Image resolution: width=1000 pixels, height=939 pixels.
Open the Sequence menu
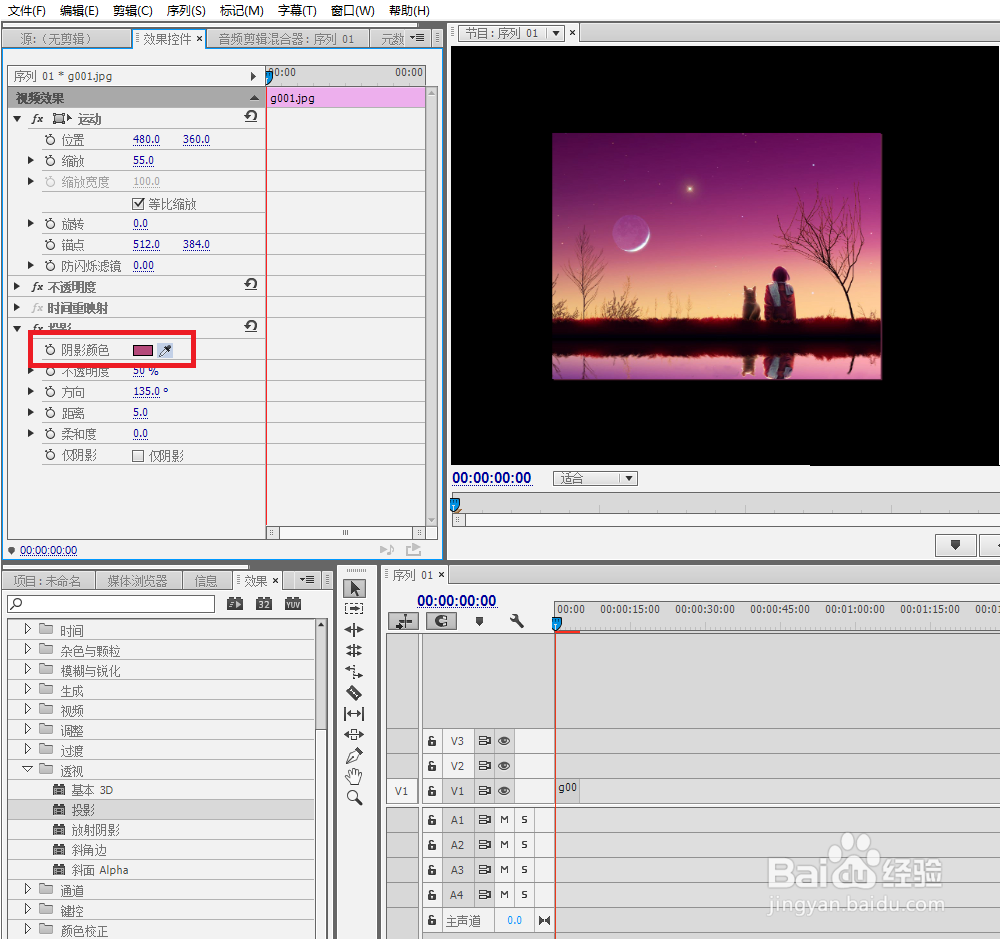(x=186, y=11)
